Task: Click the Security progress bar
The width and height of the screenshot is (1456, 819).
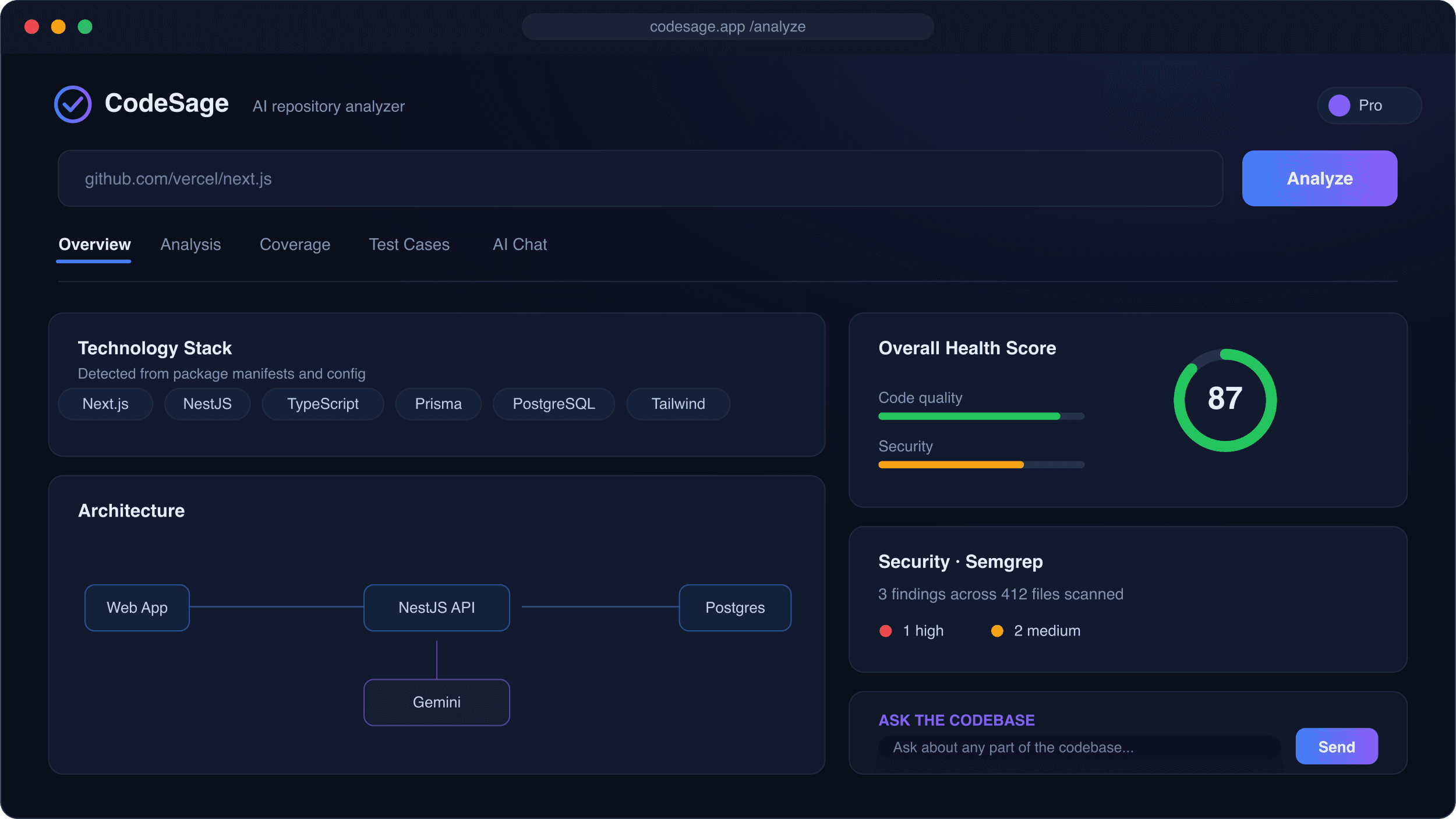Action: pos(981,464)
